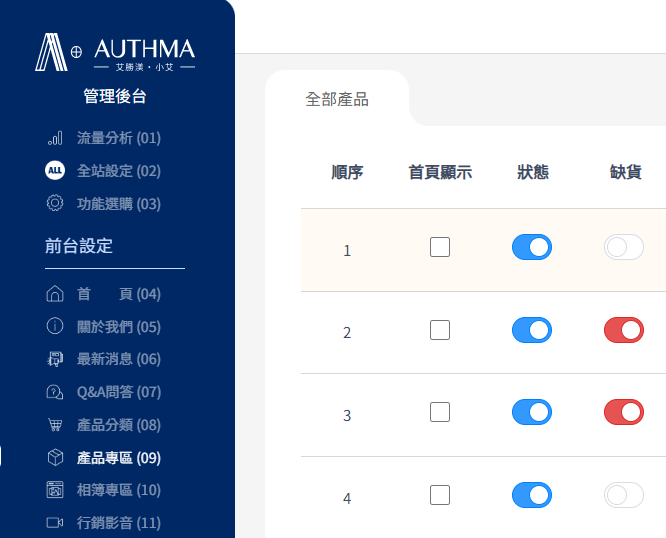The height and width of the screenshot is (538, 666).
Task: Click the gear icon for 功能選購
Action: click(55, 203)
